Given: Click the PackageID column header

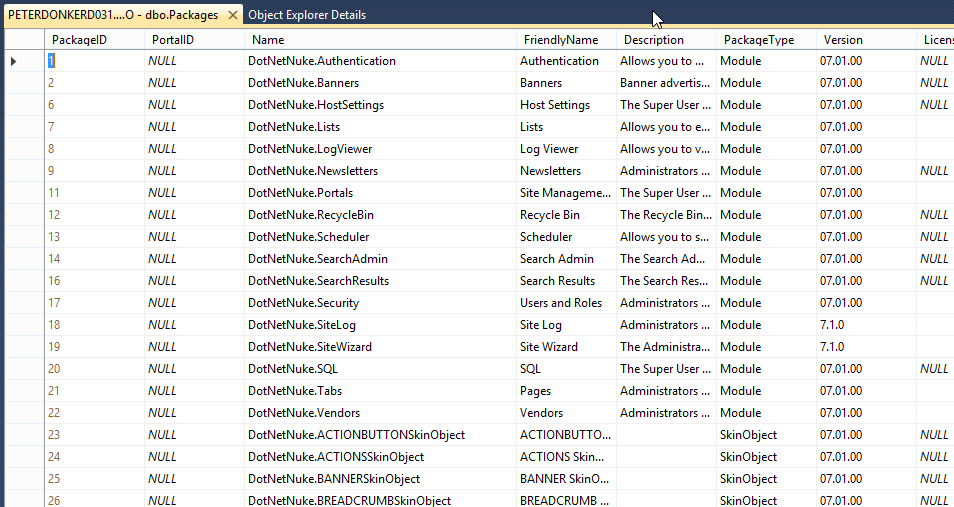Looking at the screenshot, I should 94,40.
